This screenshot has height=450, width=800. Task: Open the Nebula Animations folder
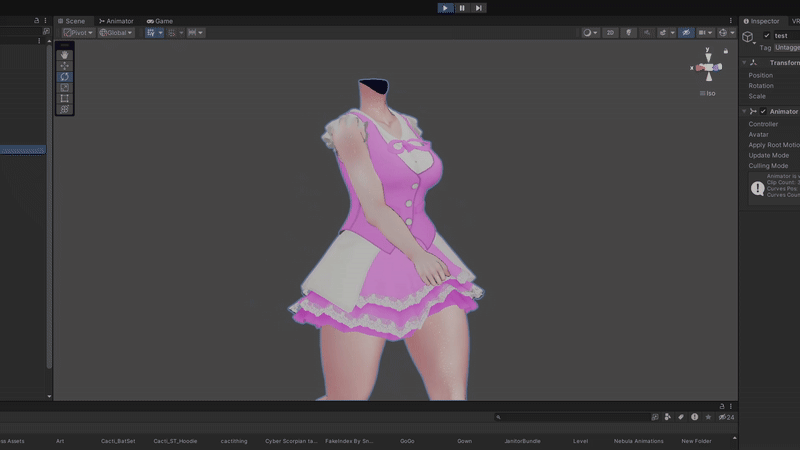point(638,441)
